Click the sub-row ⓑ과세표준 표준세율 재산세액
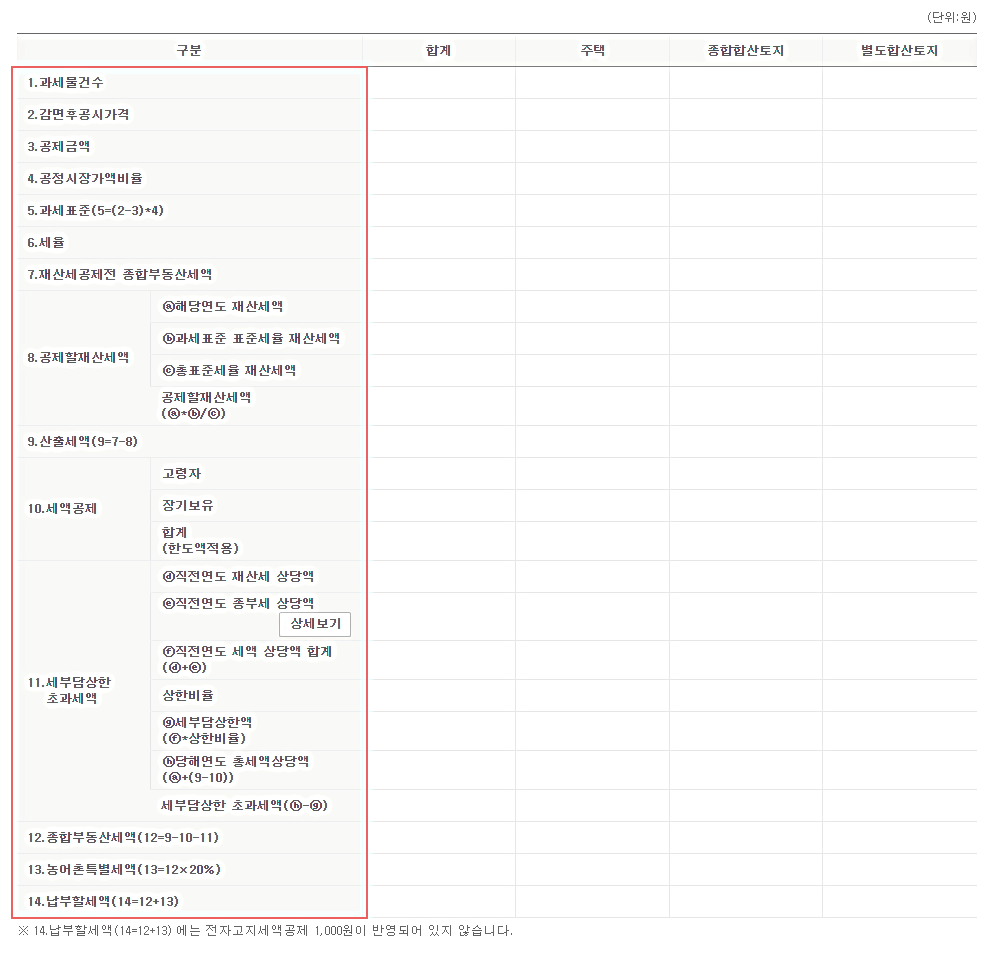This screenshot has height=953, width=996. pyautogui.click(x=252, y=339)
